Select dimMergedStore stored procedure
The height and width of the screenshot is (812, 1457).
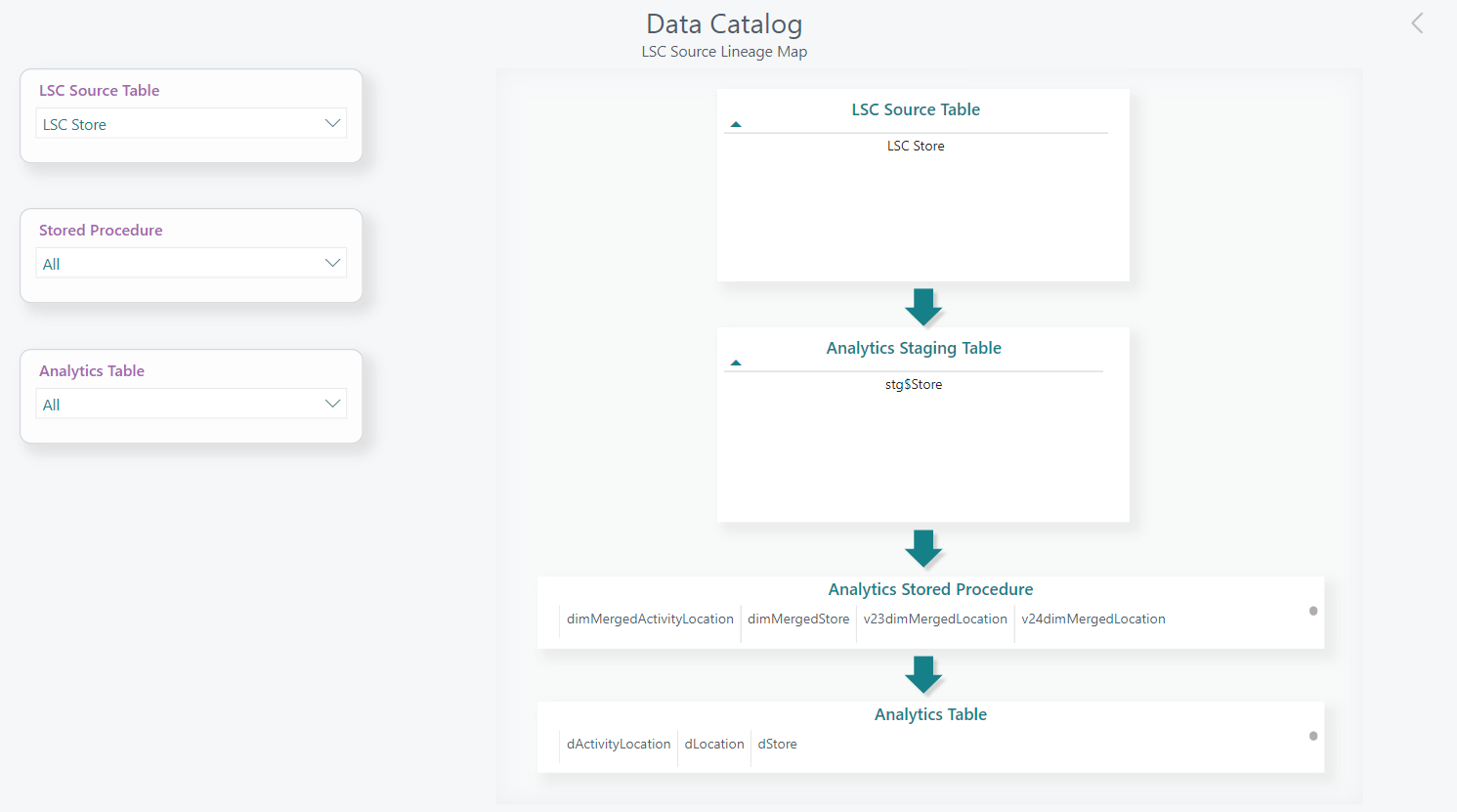click(x=798, y=620)
